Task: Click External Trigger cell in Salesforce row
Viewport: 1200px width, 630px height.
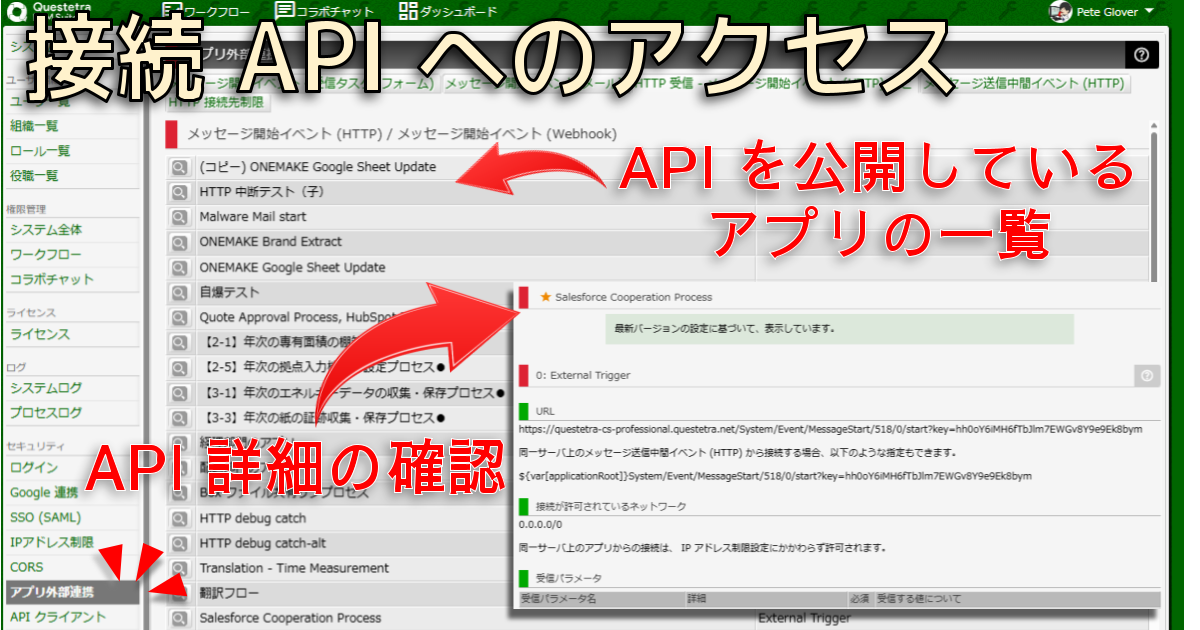Action: [x=804, y=619]
